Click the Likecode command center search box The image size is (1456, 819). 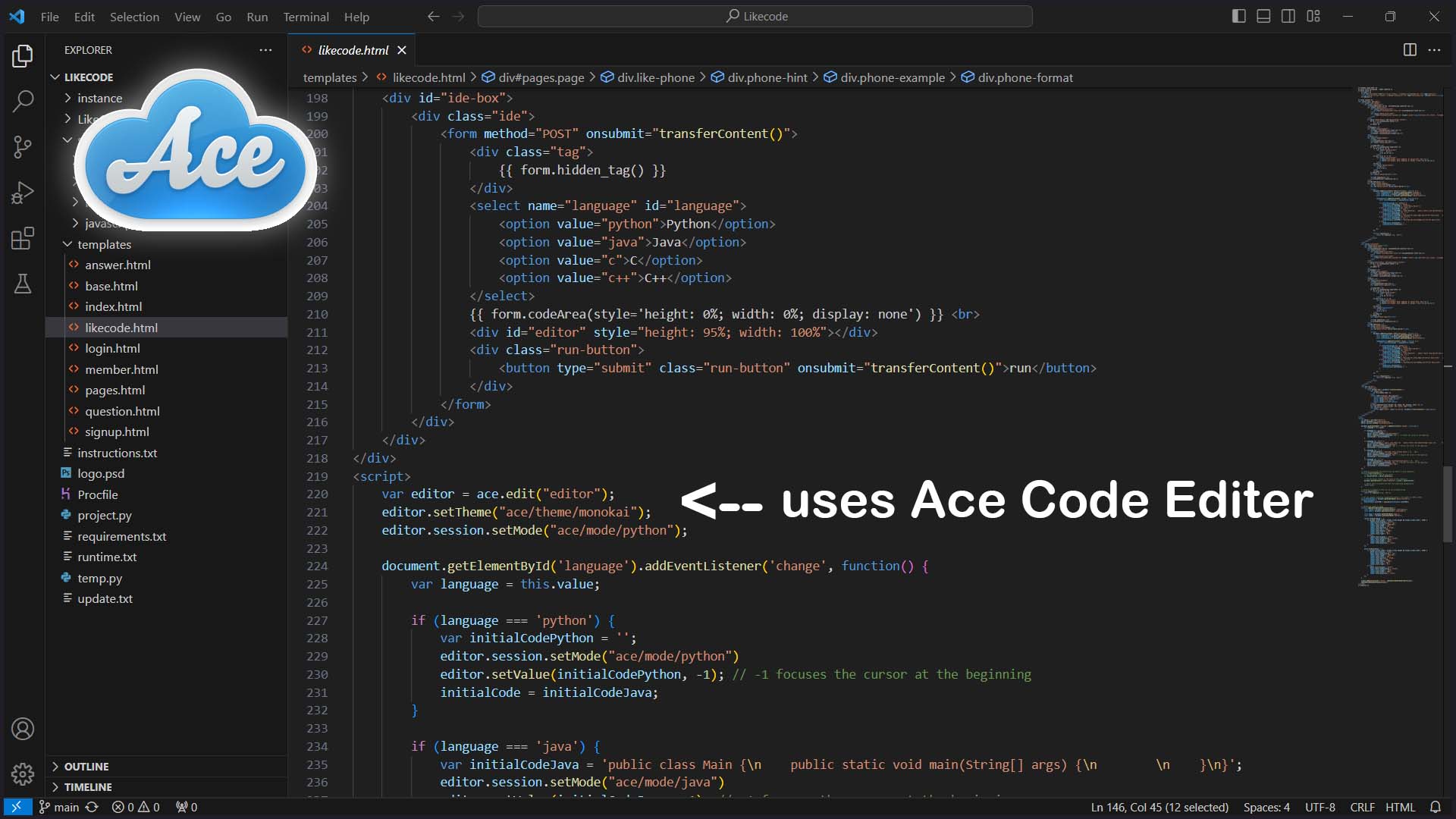(x=755, y=16)
